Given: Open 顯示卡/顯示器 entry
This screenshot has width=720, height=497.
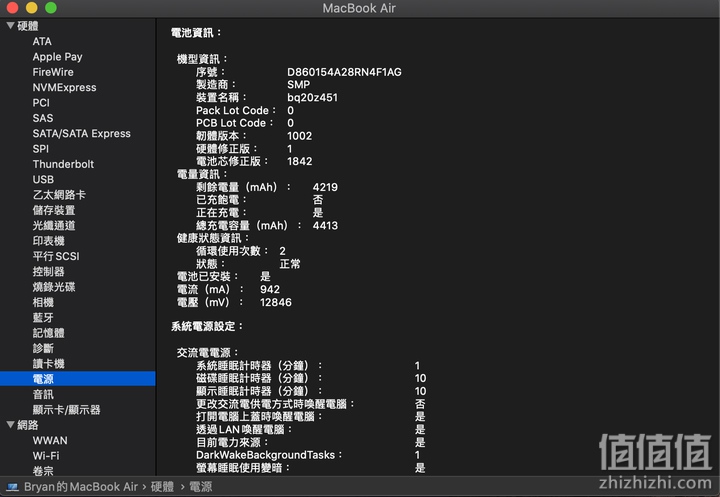Looking at the screenshot, I should pyautogui.click(x=66, y=410).
